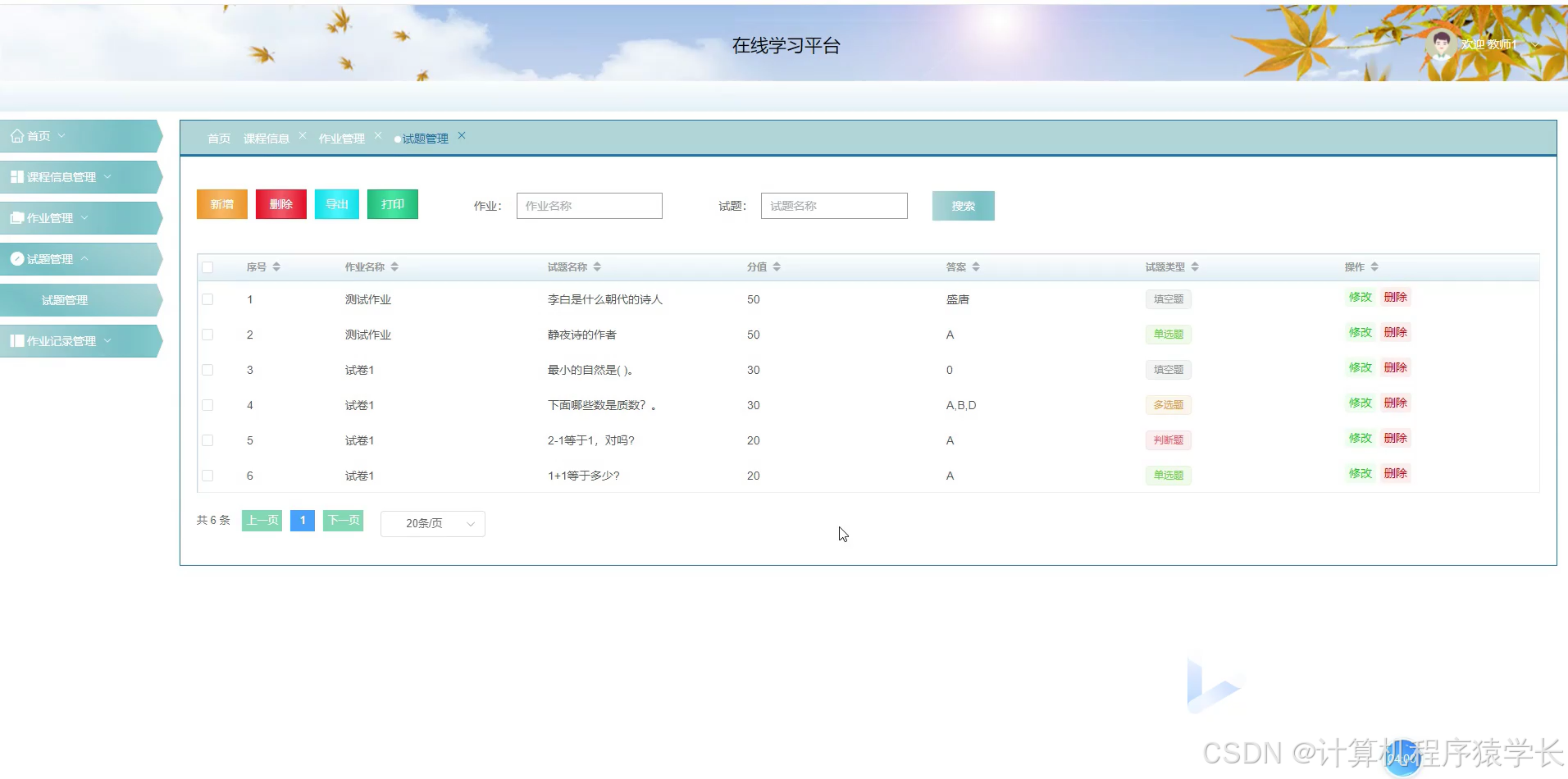Collapse 试题管理 sidebar chevron

point(84,259)
